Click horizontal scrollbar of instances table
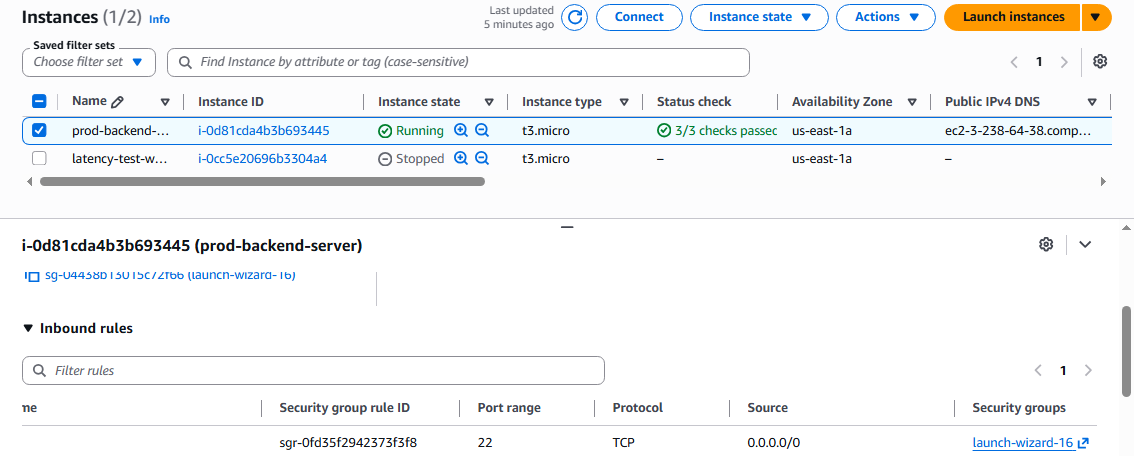Screen dimensions: 1134x456 [262, 181]
